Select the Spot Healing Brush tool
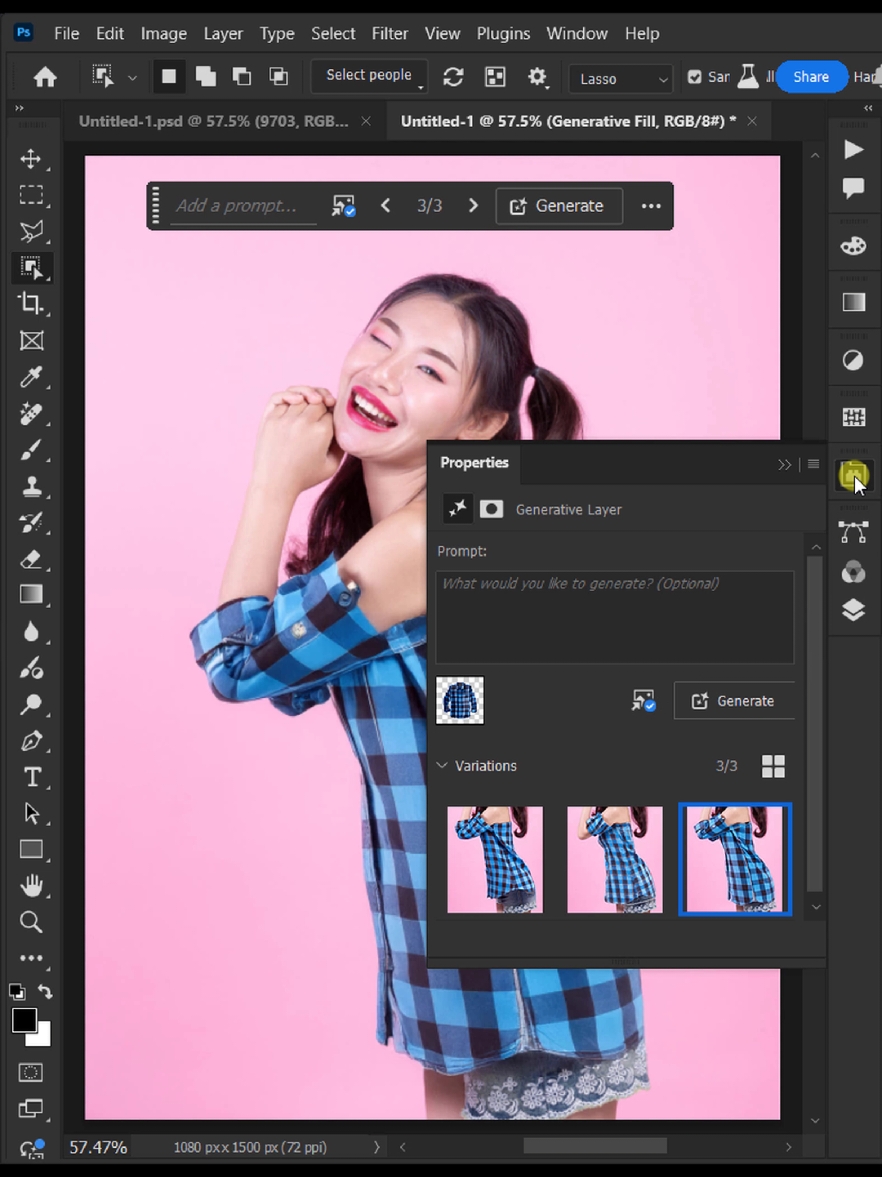This screenshot has height=1177, width=882. 31,414
